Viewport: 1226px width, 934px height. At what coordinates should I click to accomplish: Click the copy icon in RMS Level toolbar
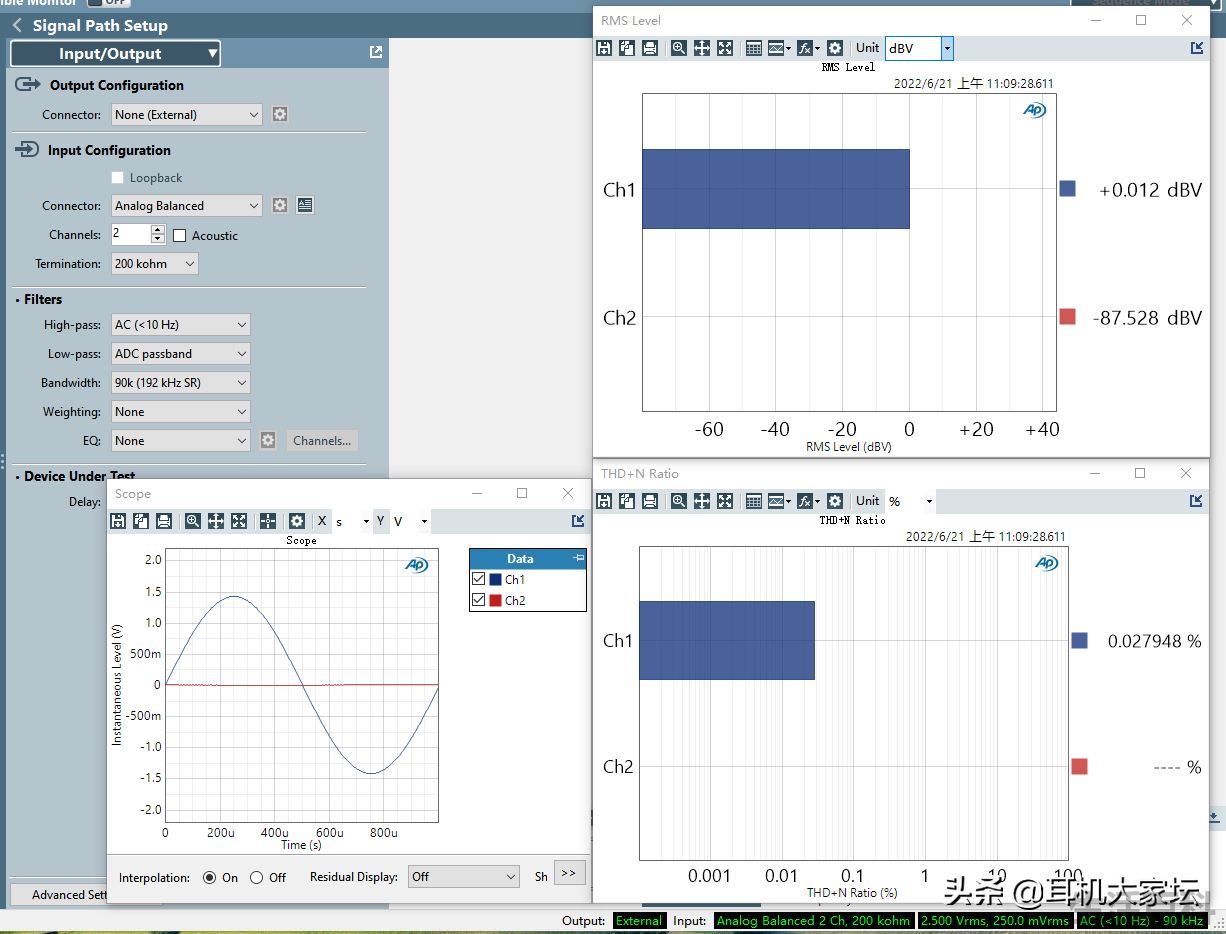point(626,48)
